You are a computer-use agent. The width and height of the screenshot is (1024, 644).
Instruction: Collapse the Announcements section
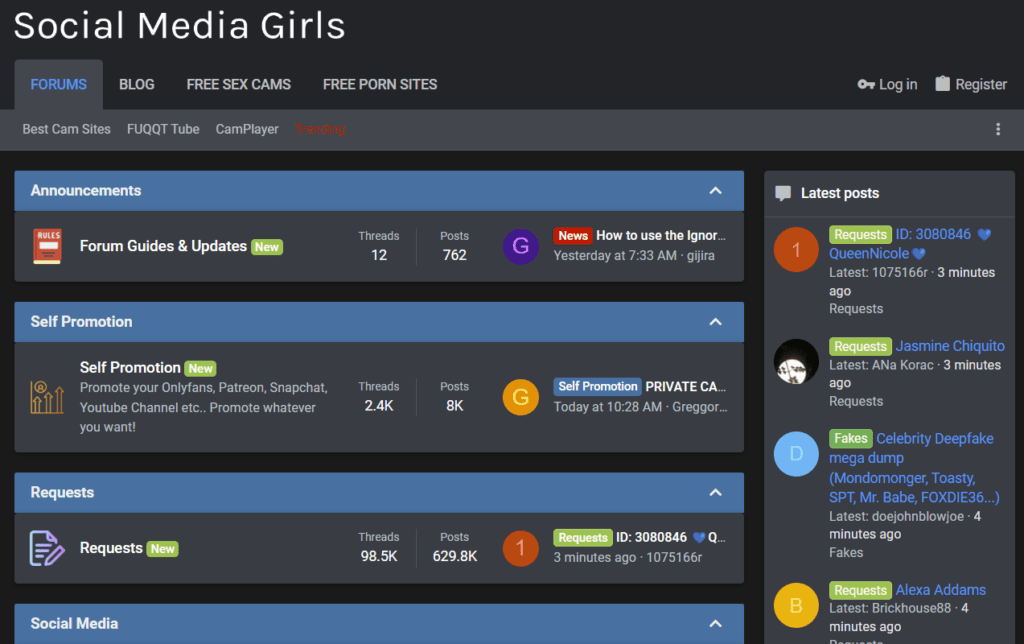(x=716, y=191)
